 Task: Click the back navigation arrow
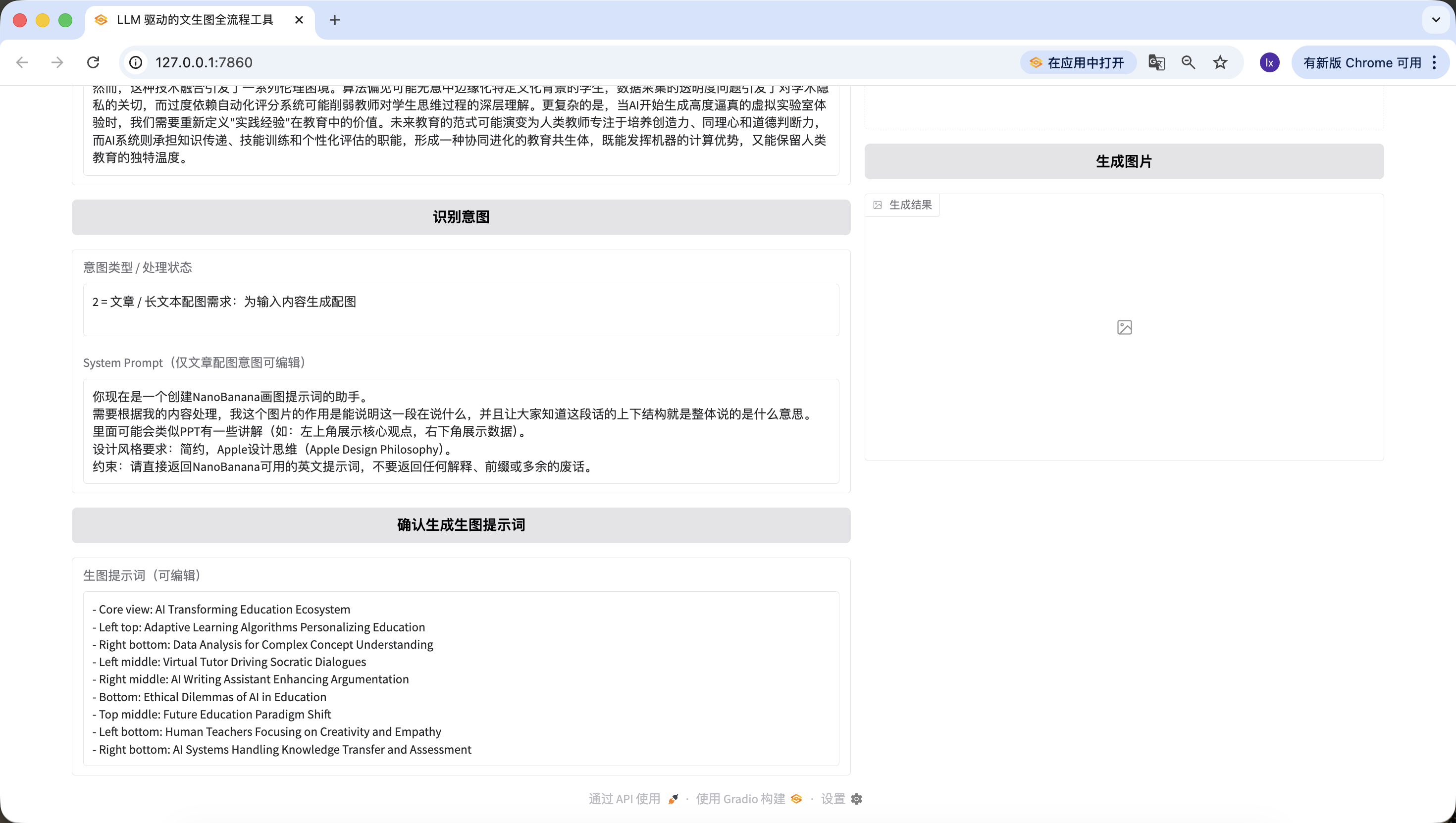[x=22, y=62]
